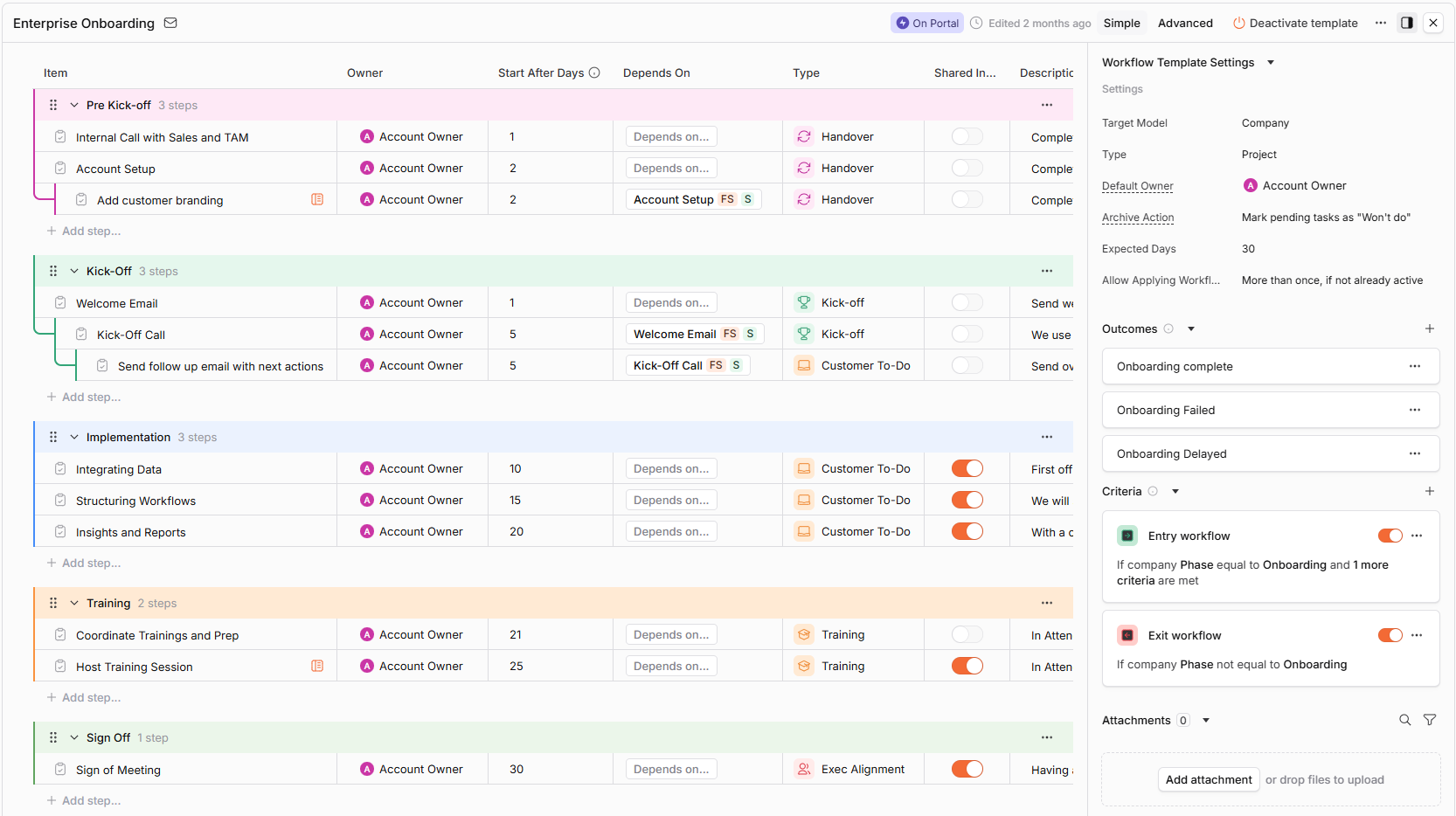
Task: Click the Start After Days info icon
Action: pyautogui.click(x=594, y=73)
